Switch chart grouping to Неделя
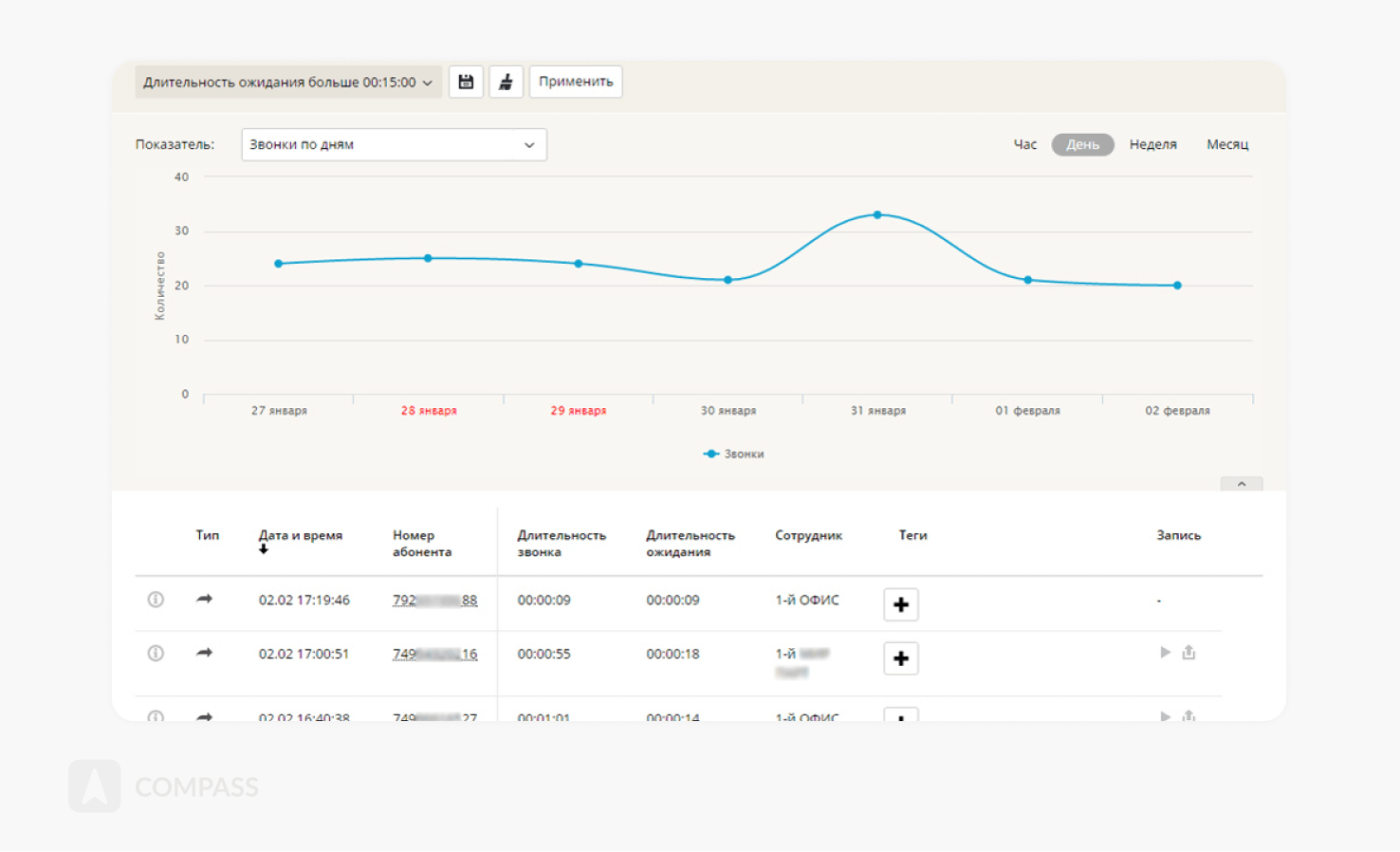The height and width of the screenshot is (852, 1400). (x=1152, y=145)
